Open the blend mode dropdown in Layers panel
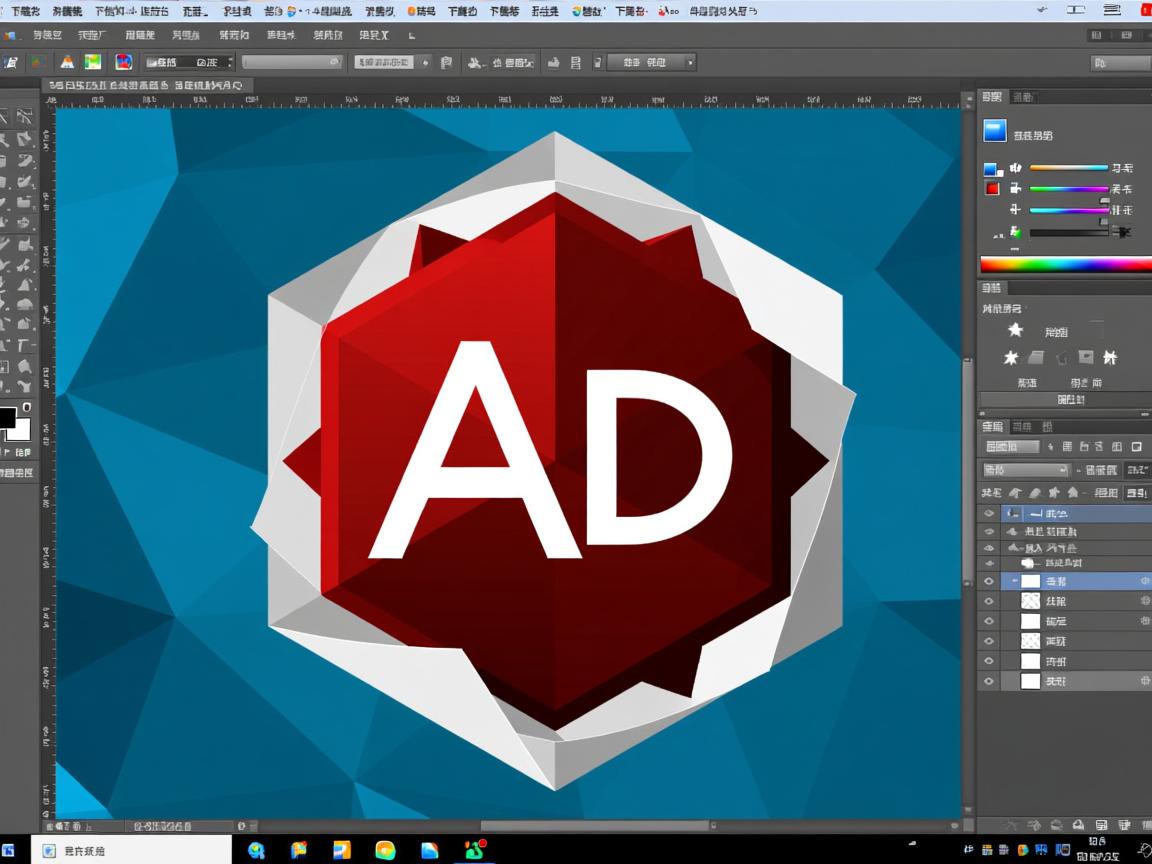 (x=1025, y=470)
